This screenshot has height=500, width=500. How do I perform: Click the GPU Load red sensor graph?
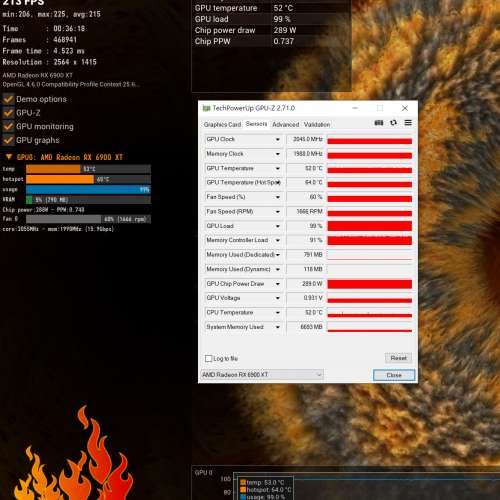click(x=370, y=226)
